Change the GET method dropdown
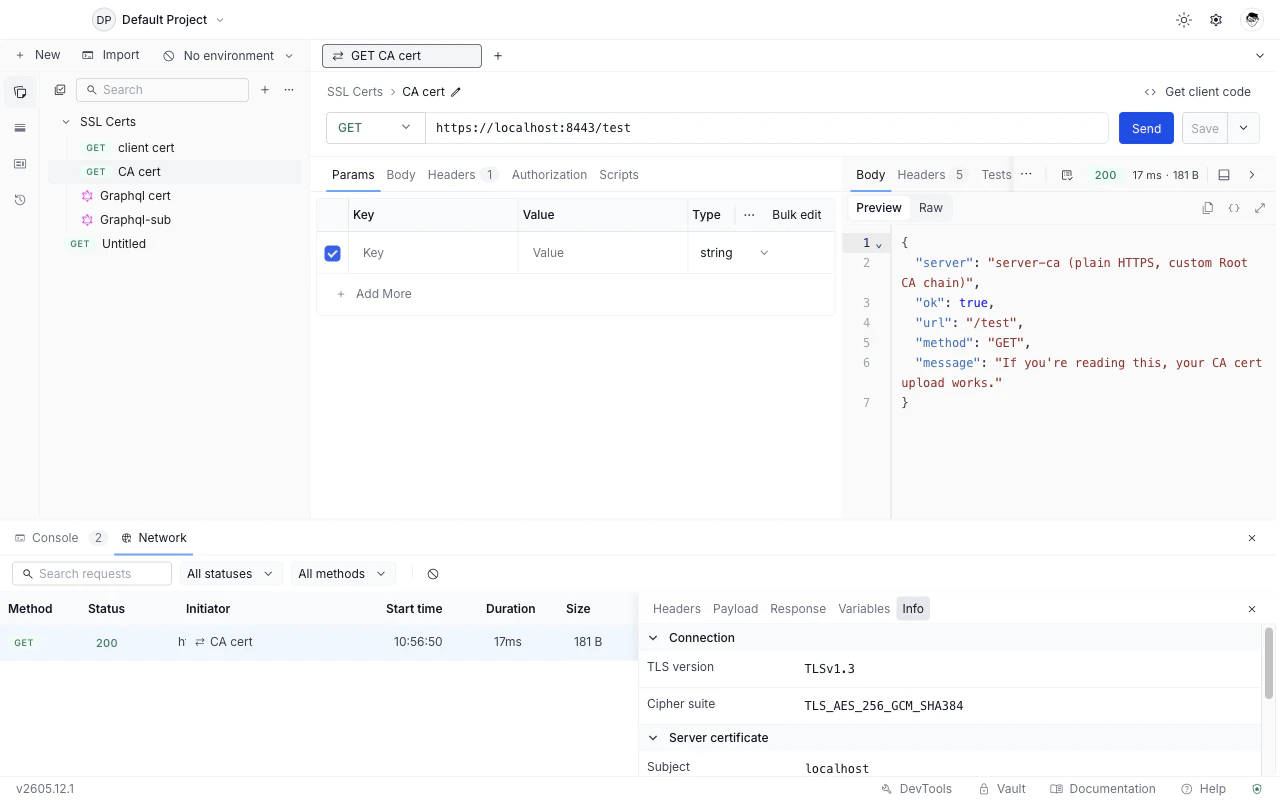The image size is (1280, 800). coord(375,128)
